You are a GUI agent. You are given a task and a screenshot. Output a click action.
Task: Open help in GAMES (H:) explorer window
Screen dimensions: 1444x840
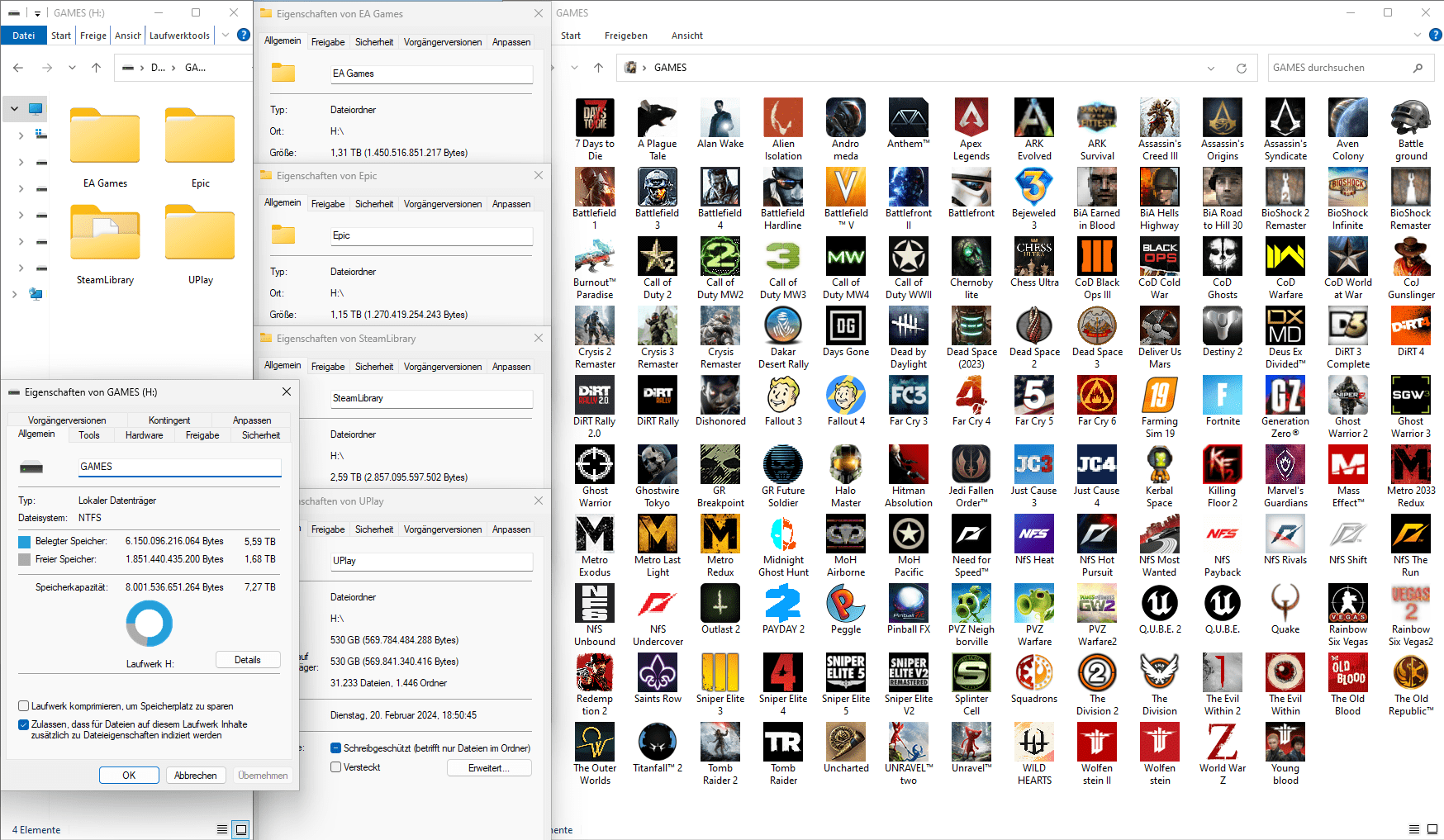(x=244, y=35)
